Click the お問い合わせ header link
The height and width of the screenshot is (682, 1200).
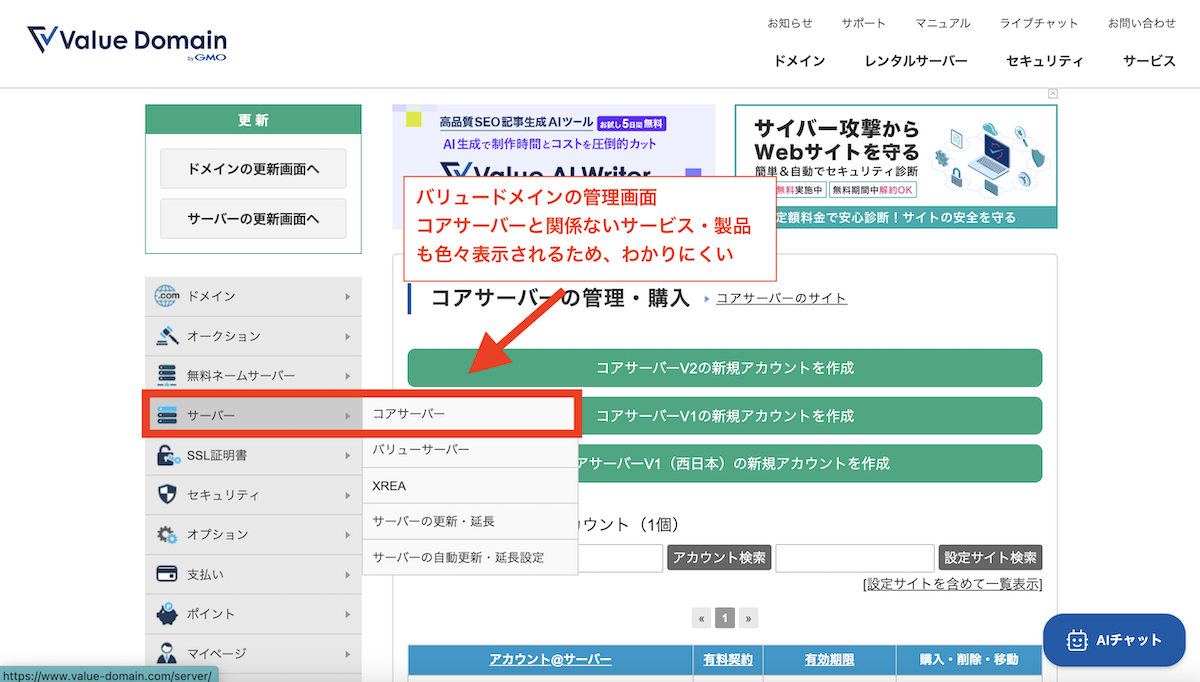1142,23
